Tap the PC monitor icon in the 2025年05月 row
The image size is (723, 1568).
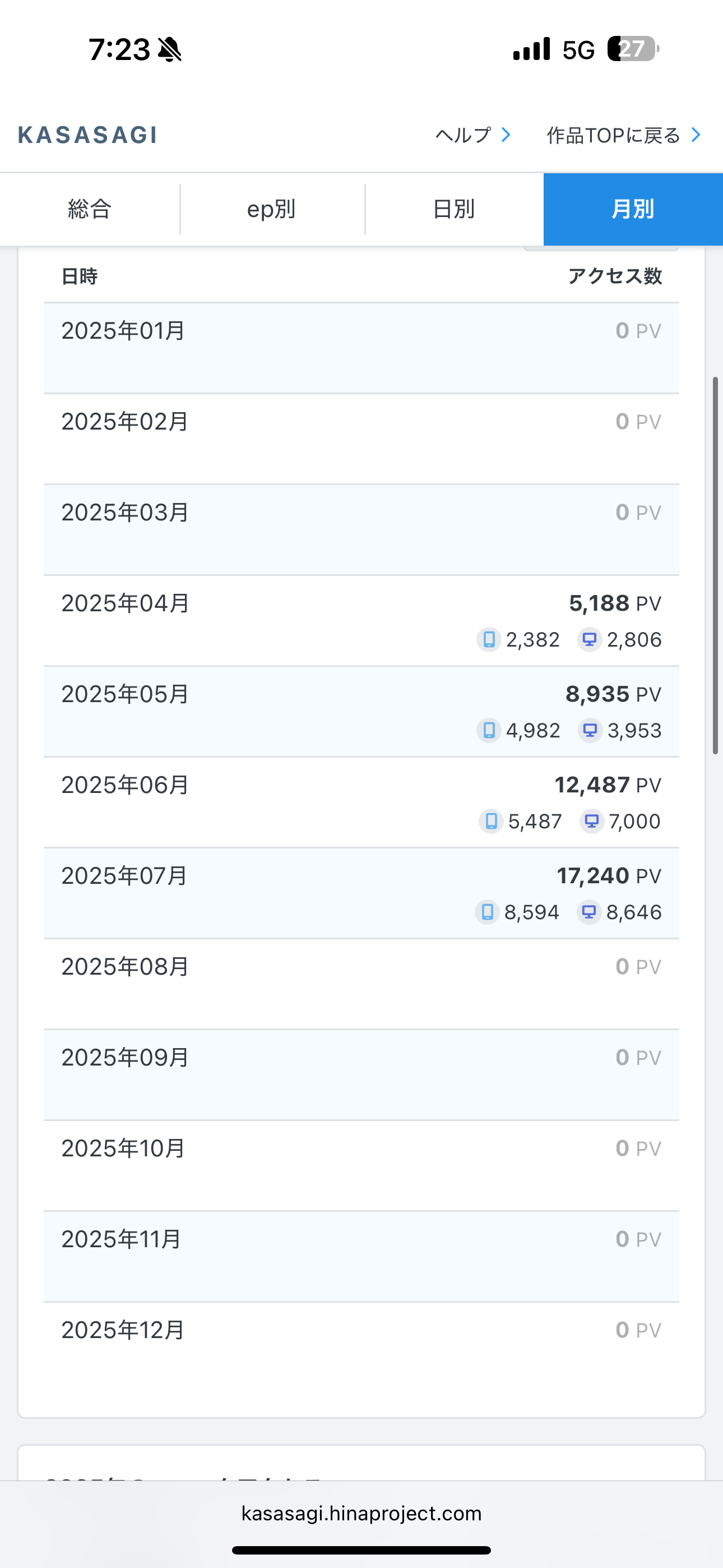pos(590,730)
